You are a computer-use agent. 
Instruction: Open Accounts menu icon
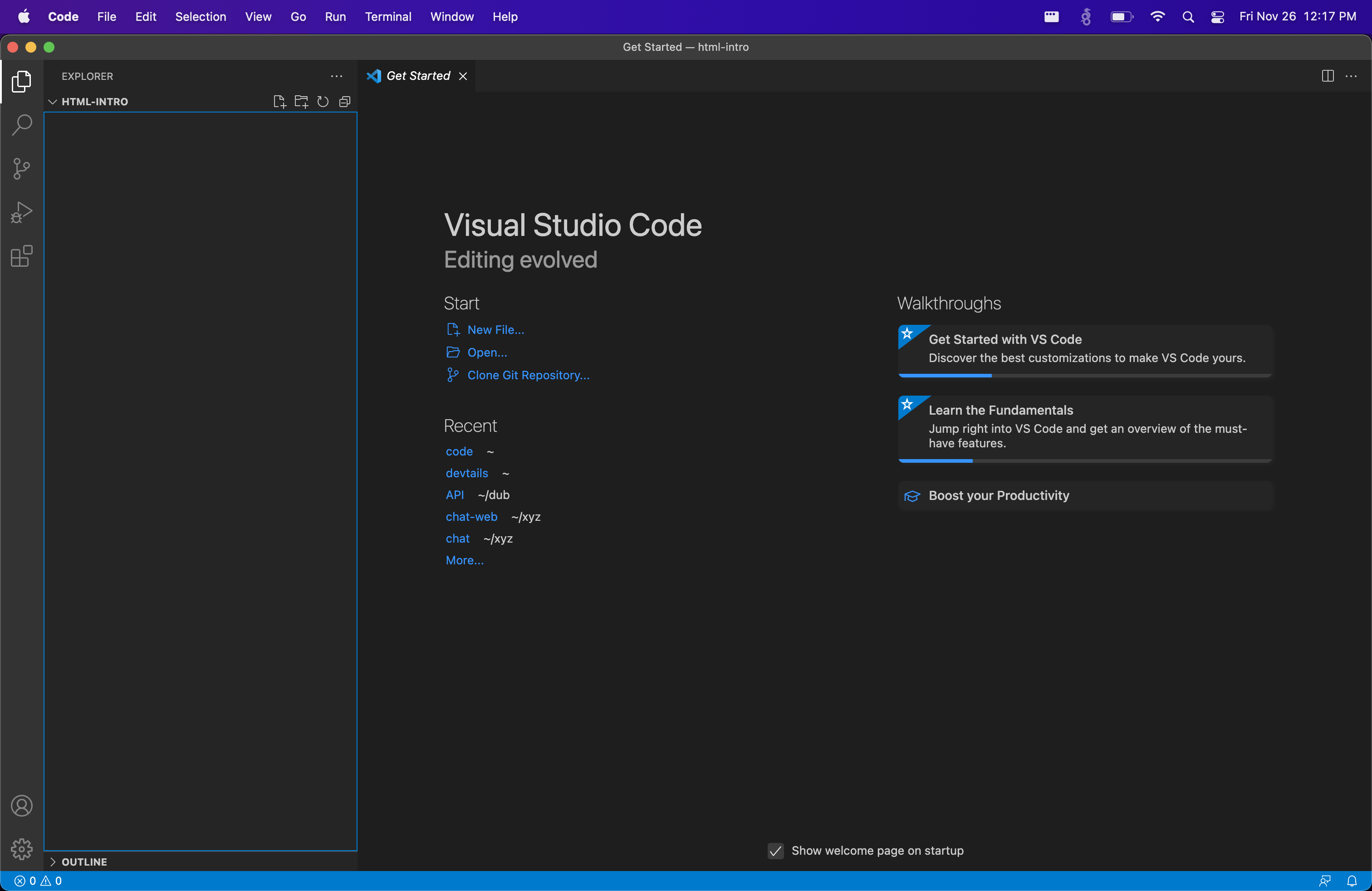[x=21, y=806]
